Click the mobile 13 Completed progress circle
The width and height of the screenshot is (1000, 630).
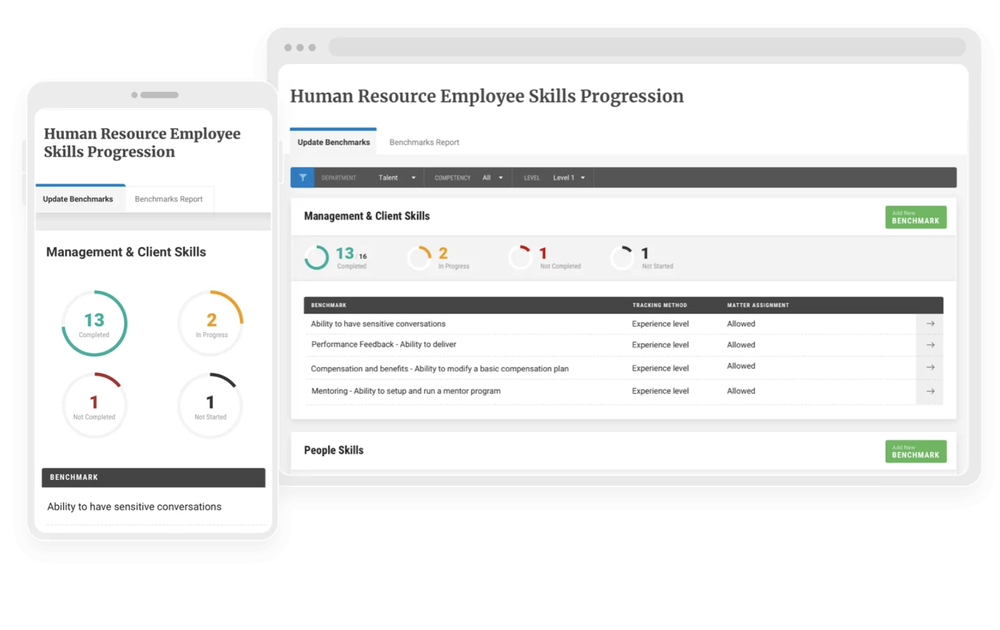click(94, 323)
